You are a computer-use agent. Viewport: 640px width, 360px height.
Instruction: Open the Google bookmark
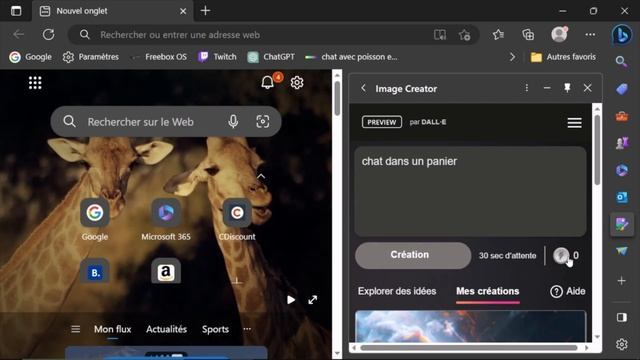pyautogui.click(x=31, y=57)
